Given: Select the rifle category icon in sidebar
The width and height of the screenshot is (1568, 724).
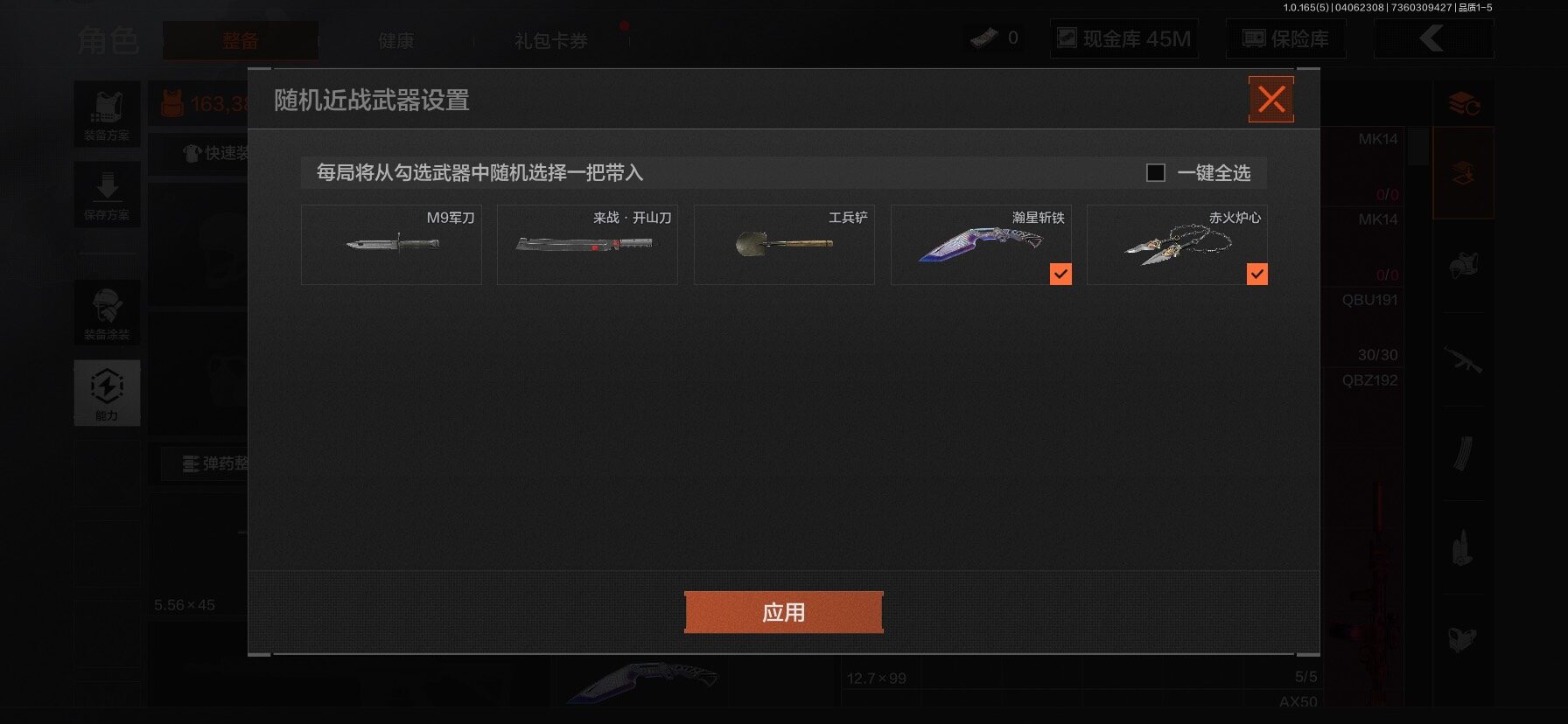Looking at the screenshot, I should 1463,359.
